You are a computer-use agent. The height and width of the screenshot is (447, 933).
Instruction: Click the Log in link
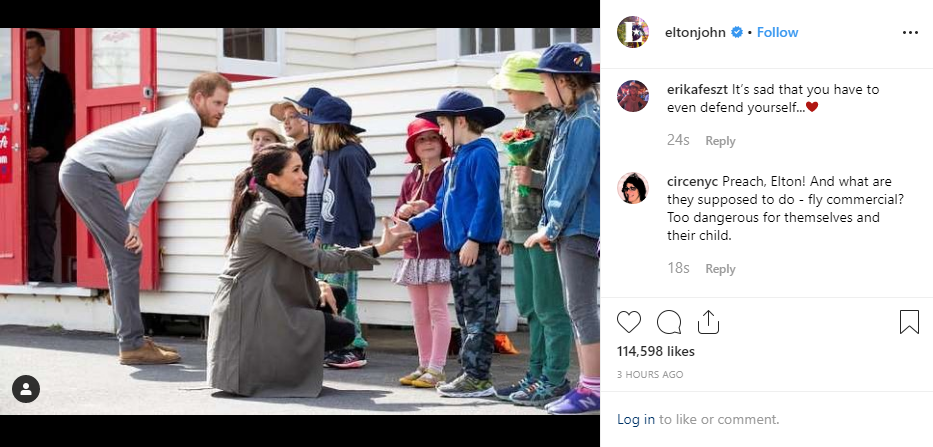pyautogui.click(x=635, y=419)
